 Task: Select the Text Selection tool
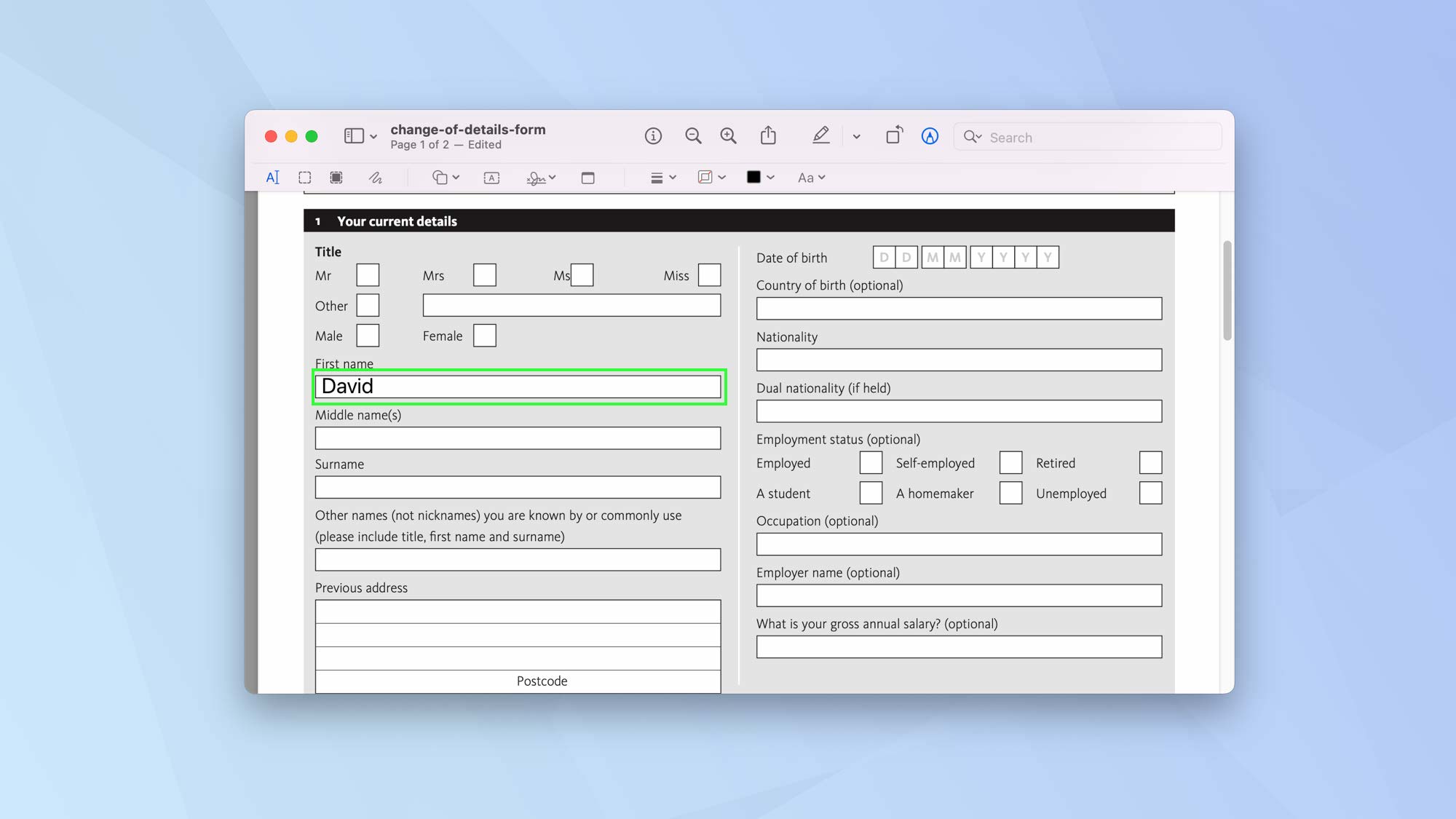[273, 177]
